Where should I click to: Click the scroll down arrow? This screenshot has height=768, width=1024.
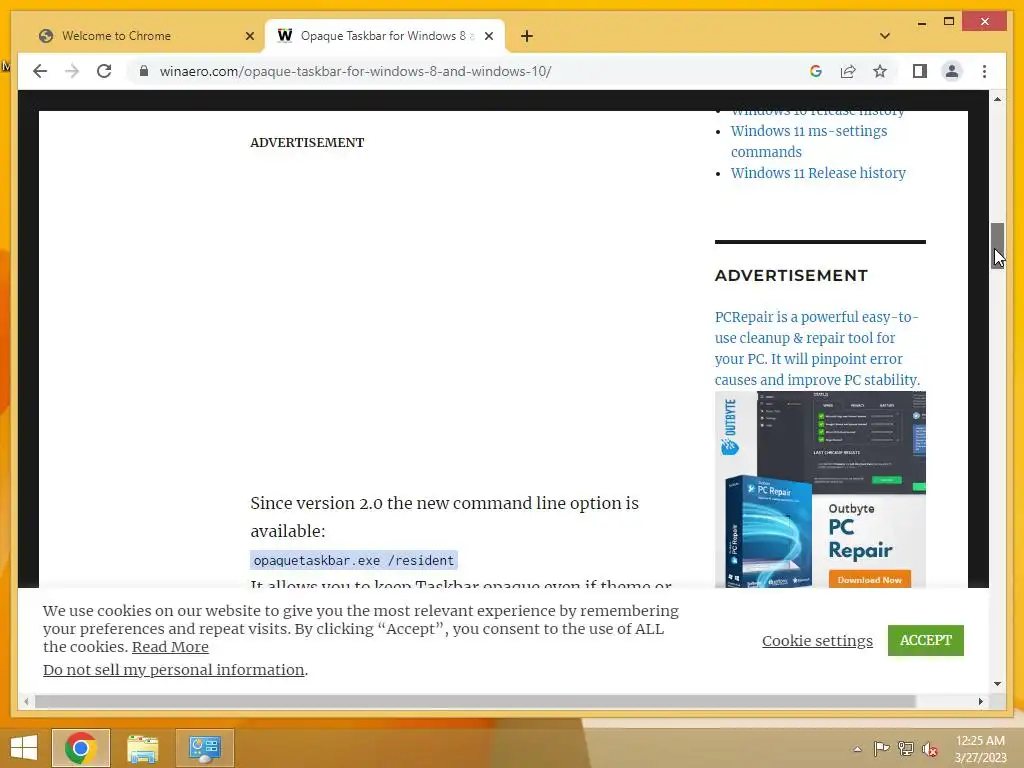tap(997, 684)
